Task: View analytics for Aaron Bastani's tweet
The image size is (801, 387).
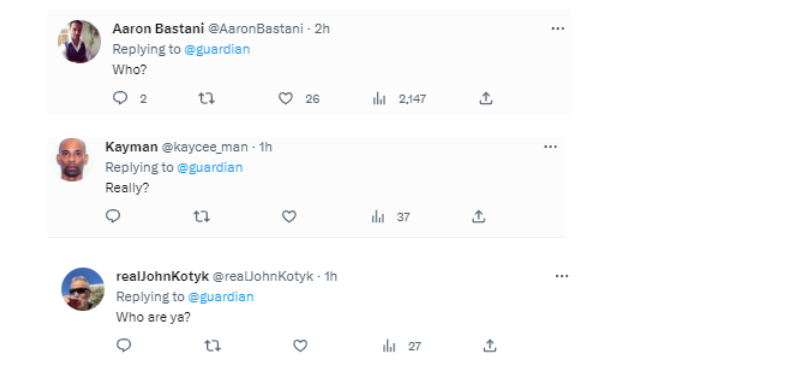Action: click(x=379, y=99)
